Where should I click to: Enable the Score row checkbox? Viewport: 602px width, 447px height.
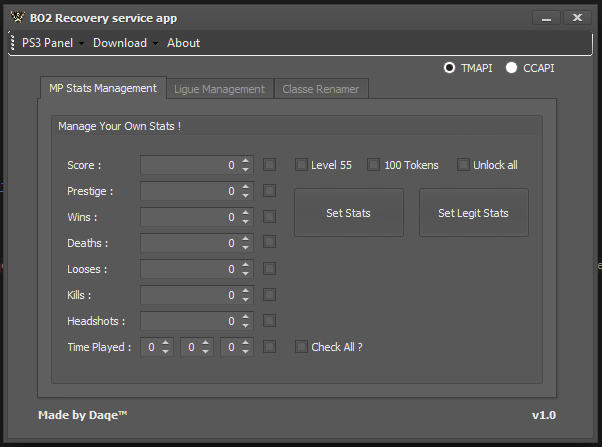[x=270, y=165]
